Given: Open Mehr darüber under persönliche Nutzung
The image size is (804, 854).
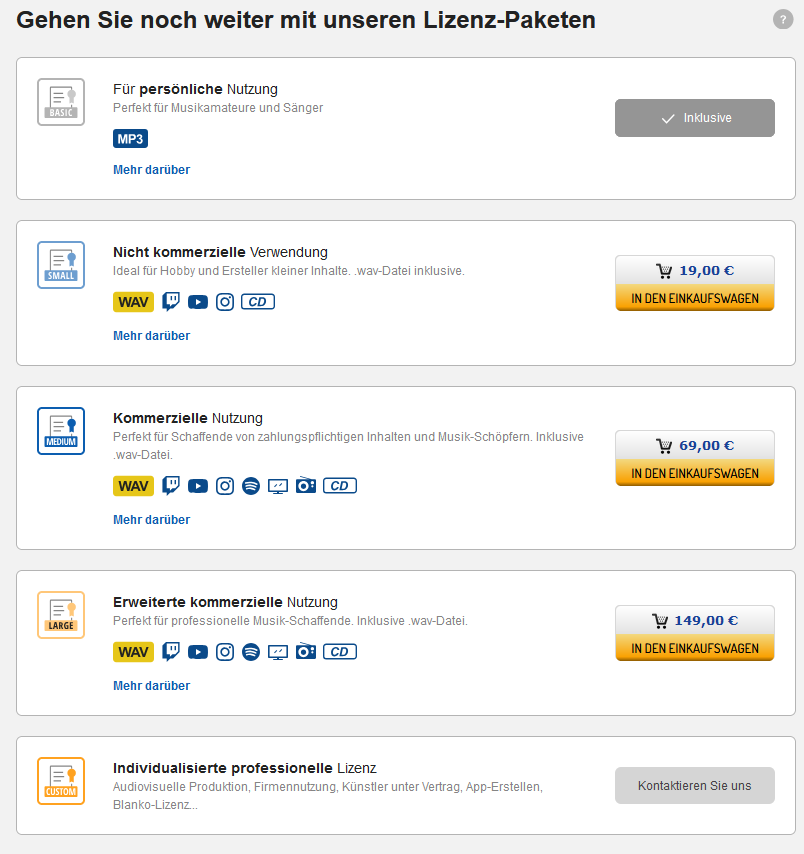Looking at the screenshot, I should coord(151,170).
